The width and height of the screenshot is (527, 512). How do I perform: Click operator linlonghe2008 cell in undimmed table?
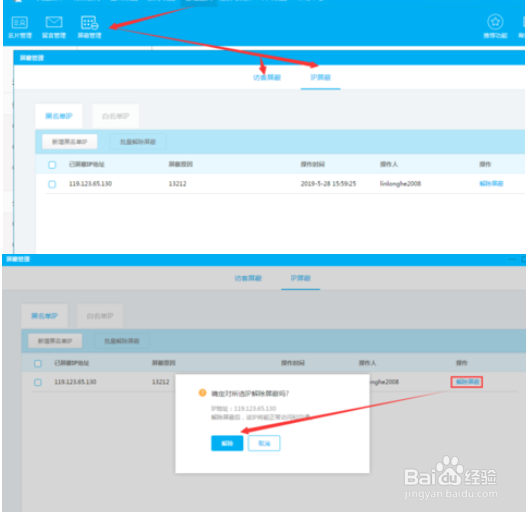click(x=400, y=184)
